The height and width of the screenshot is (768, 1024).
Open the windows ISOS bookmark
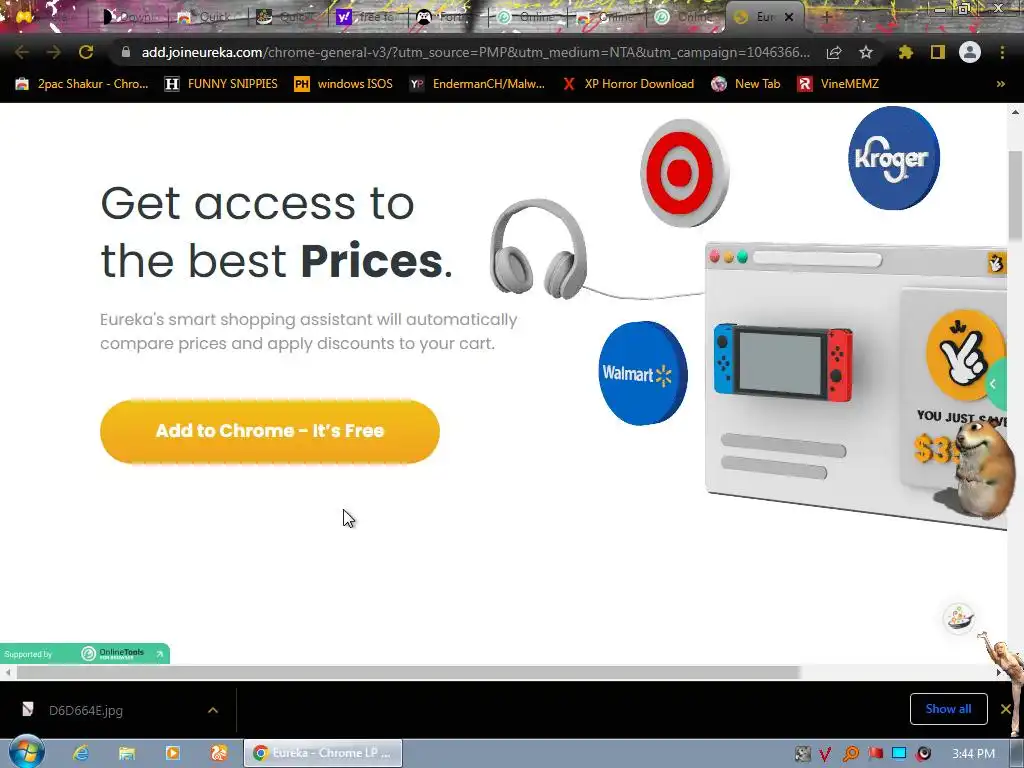(x=344, y=84)
